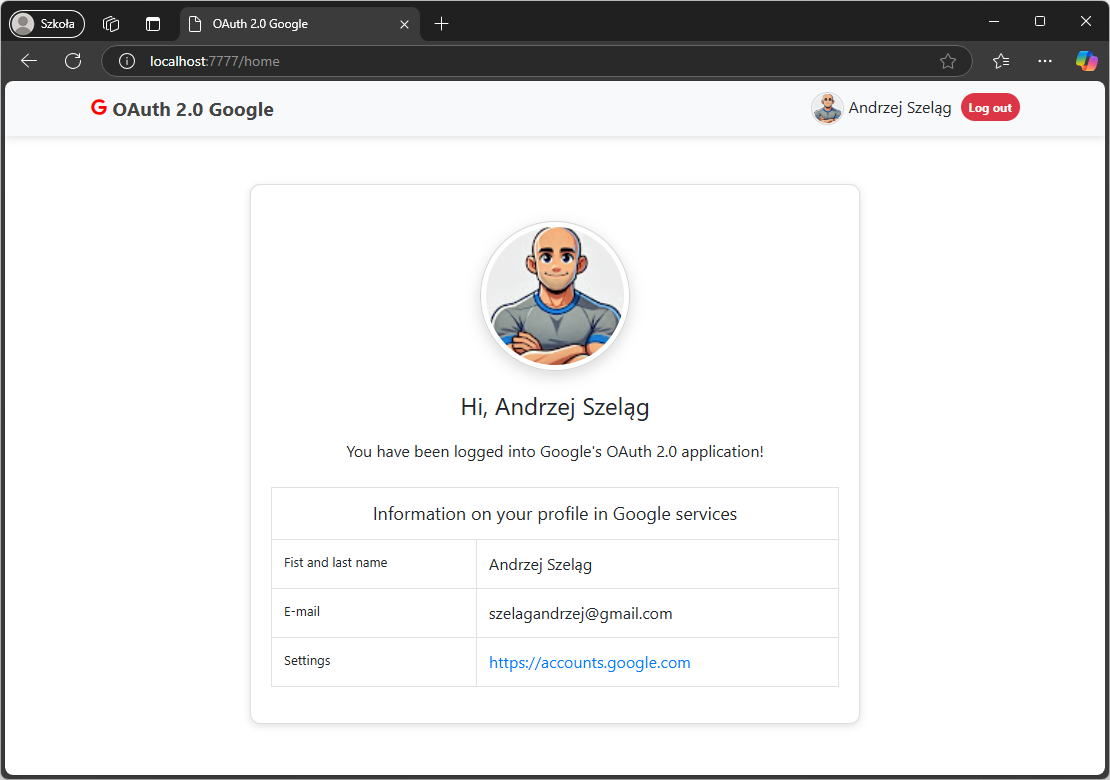Click the browser back arrow
Viewport: 1110px width, 780px height.
click(29, 61)
